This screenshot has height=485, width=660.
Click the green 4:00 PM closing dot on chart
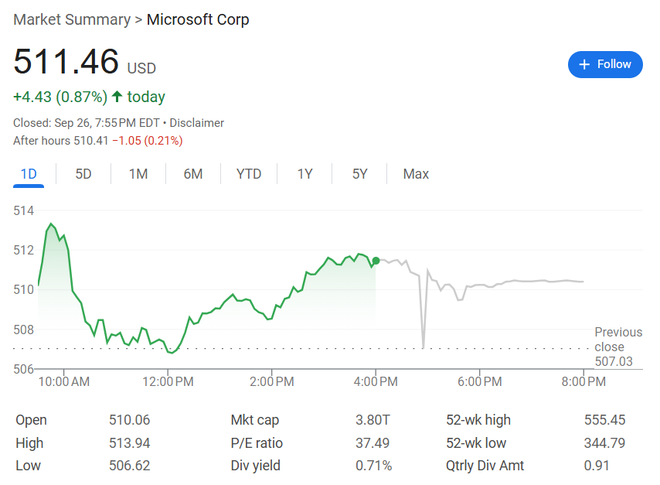pyautogui.click(x=375, y=261)
